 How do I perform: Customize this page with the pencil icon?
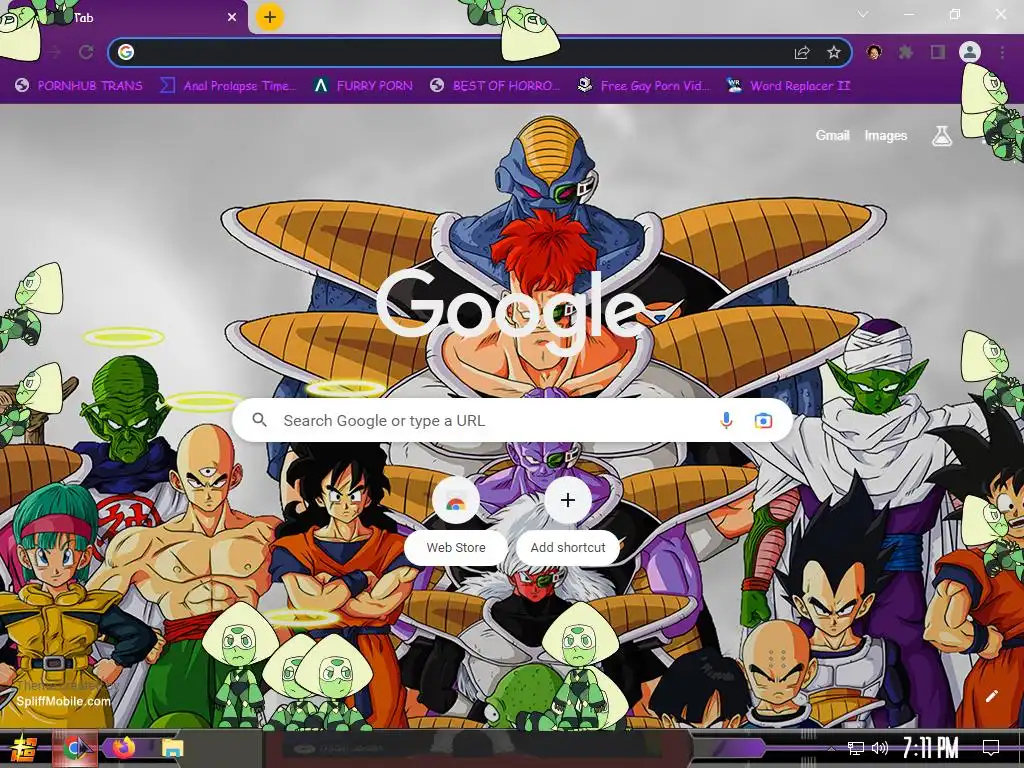991,696
